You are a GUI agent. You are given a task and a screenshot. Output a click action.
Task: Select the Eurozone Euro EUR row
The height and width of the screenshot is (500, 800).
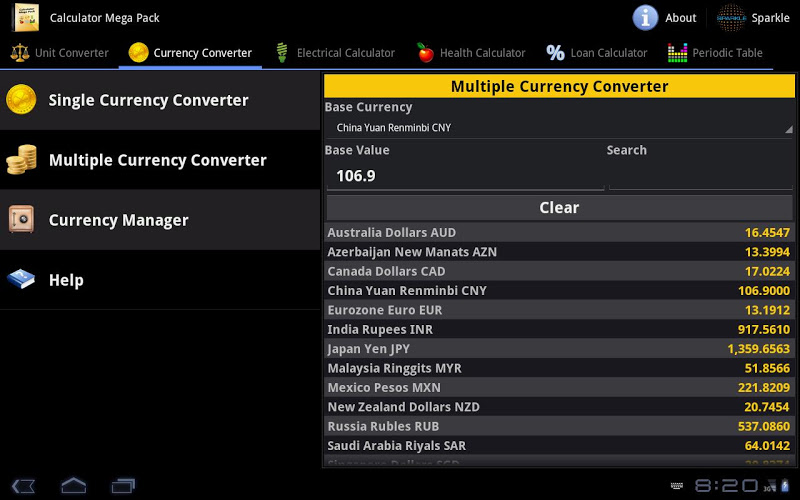coord(559,310)
